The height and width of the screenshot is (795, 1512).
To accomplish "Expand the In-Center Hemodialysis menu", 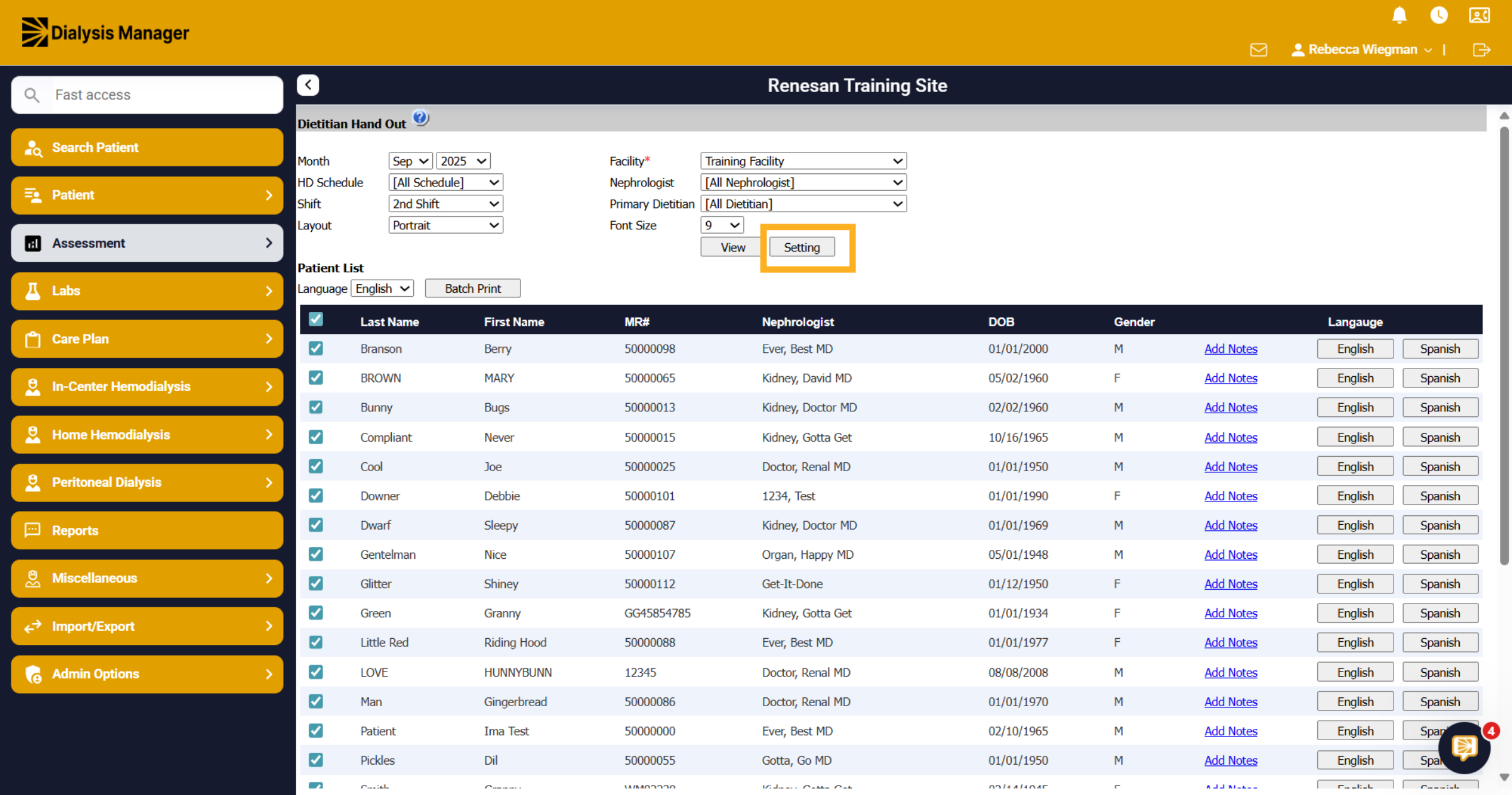I will pyautogui.click(x=147, y=387).
